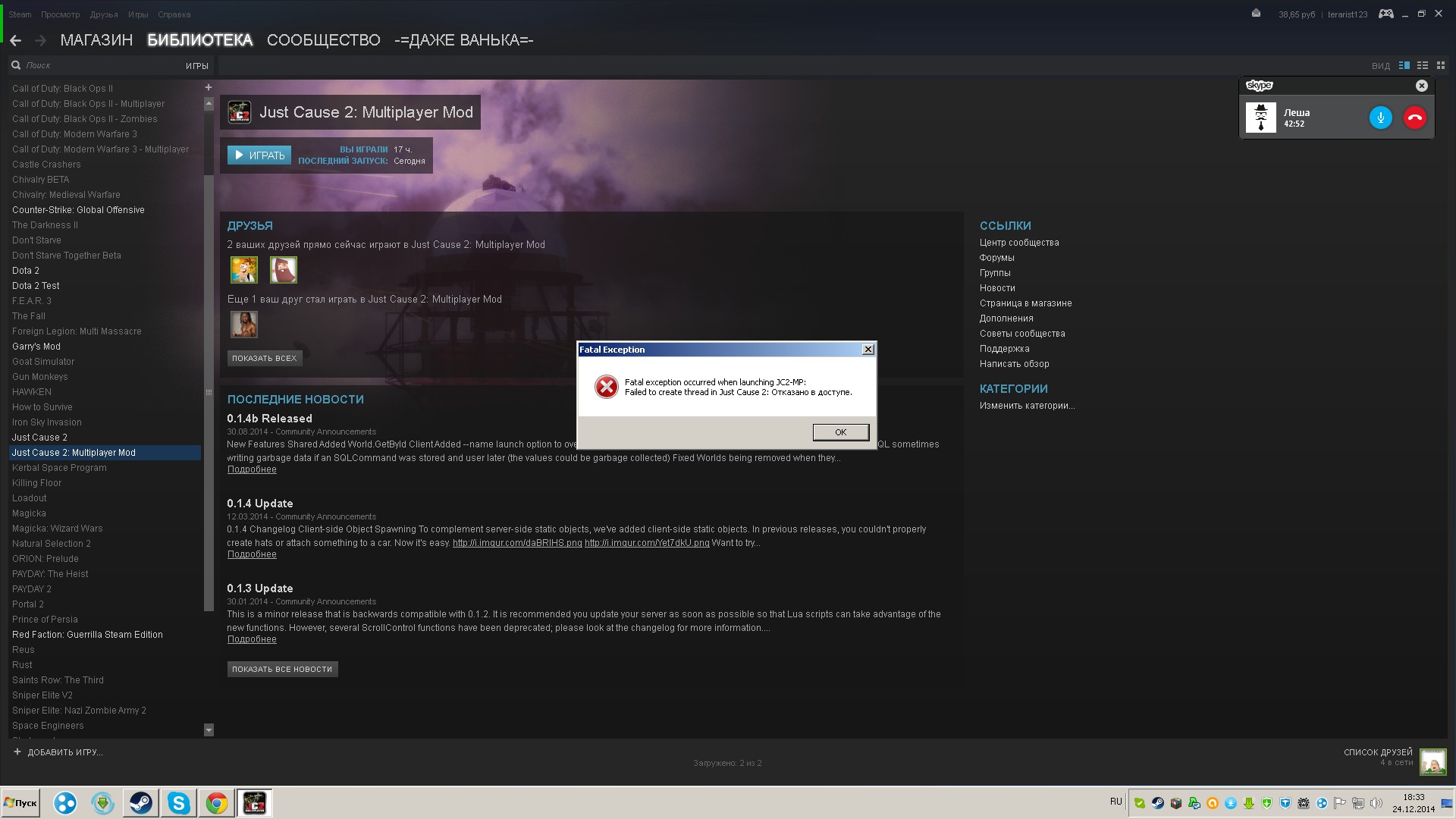Click the ИГРАТЬ play button
This screenshot has width=1456, height=819.
tap(259, 155)
